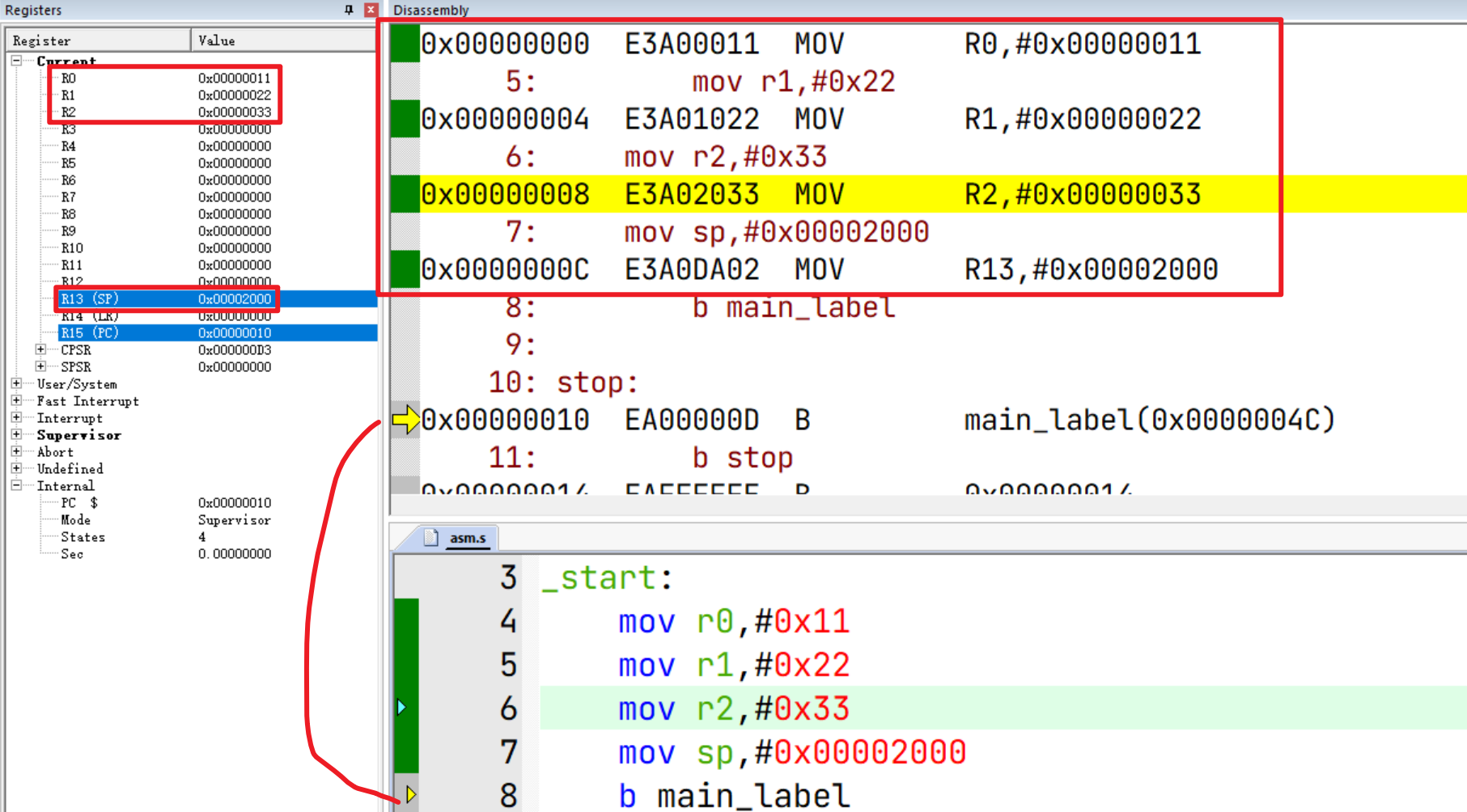The image size is (1467, 812).
Task: Close the Registers panel
Action: 371,10
